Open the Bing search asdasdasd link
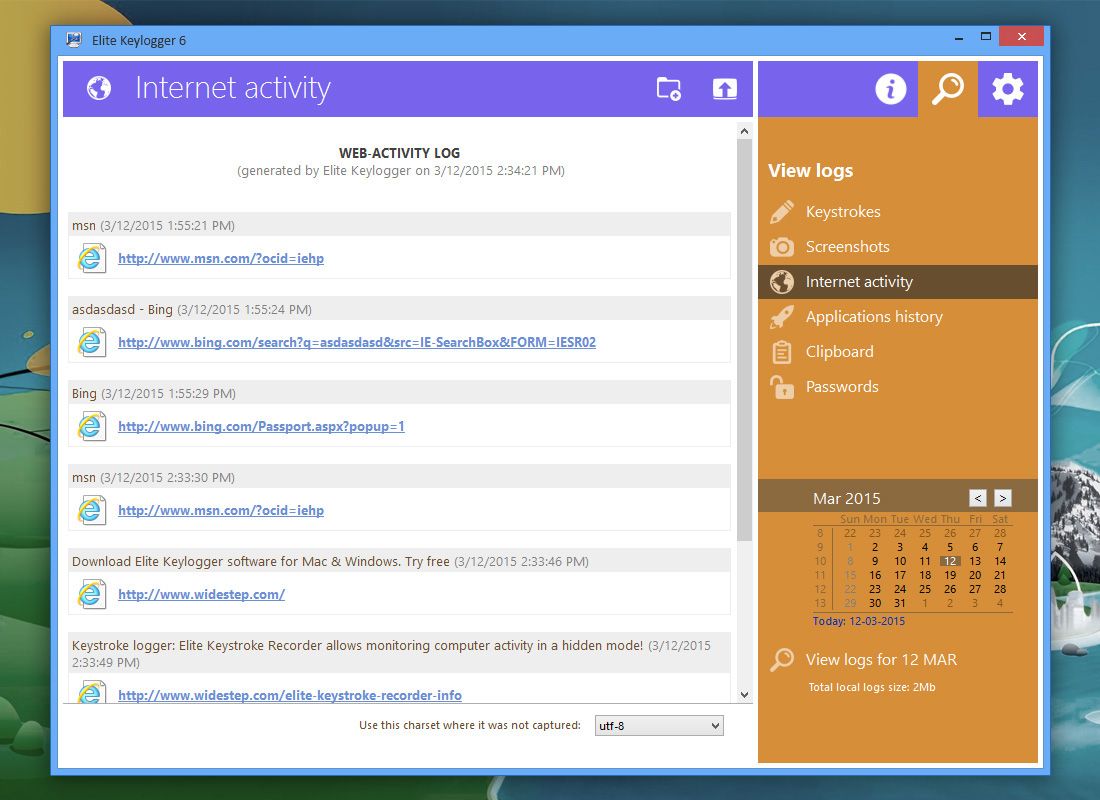 click(357, 342)
